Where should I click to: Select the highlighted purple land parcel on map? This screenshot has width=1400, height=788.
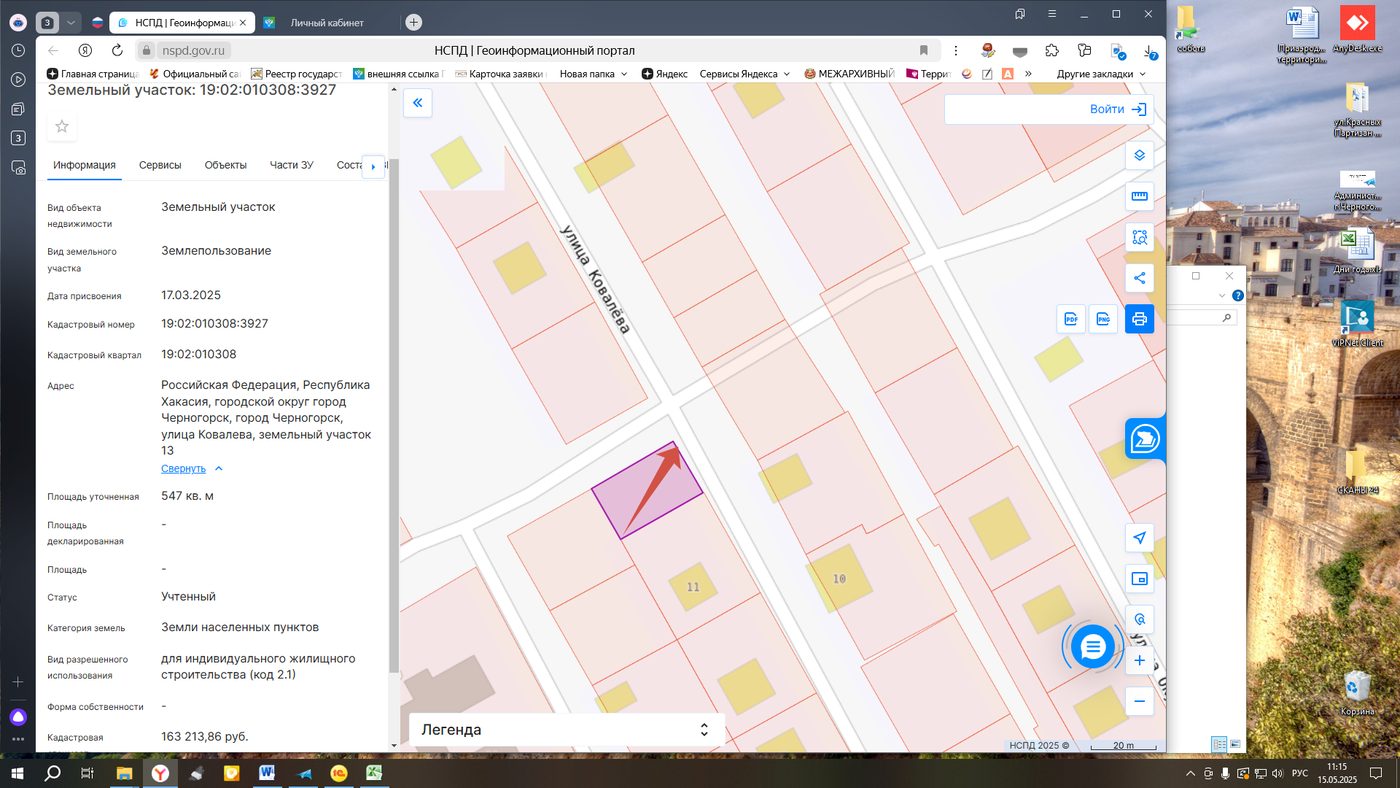click(646, 491)
